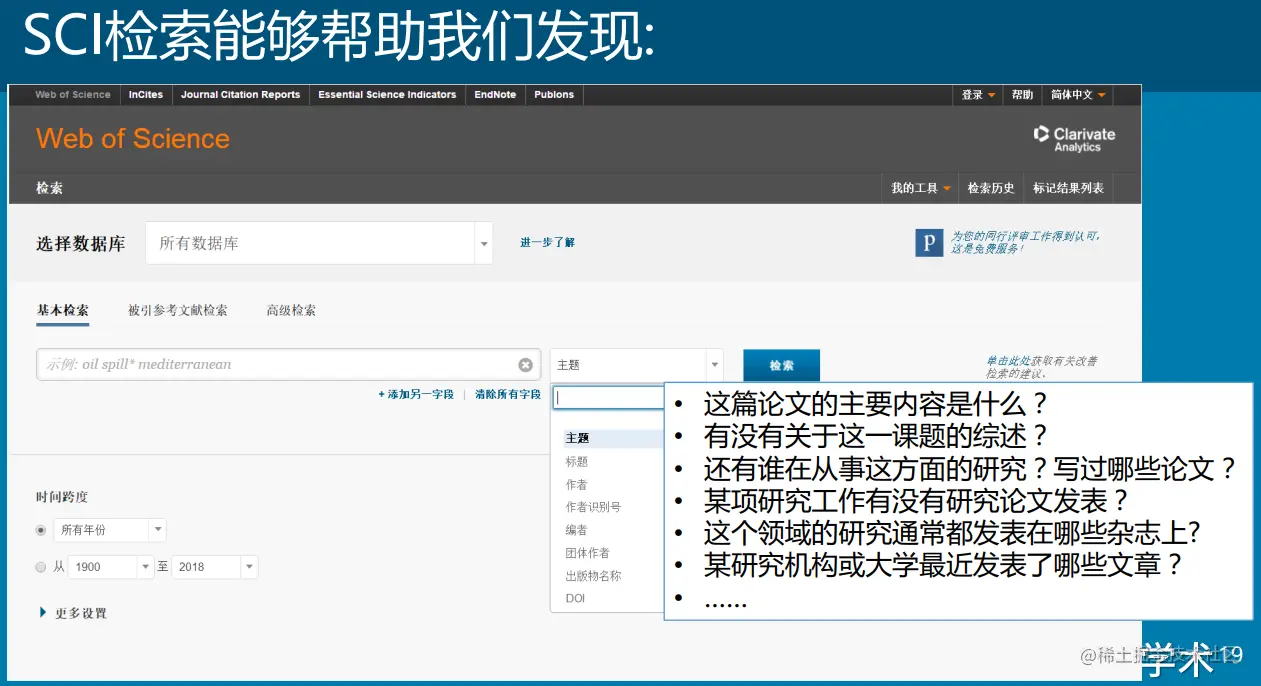Click 检索 in the navigation bar
1261x686 pixels.
pos(49,188)
